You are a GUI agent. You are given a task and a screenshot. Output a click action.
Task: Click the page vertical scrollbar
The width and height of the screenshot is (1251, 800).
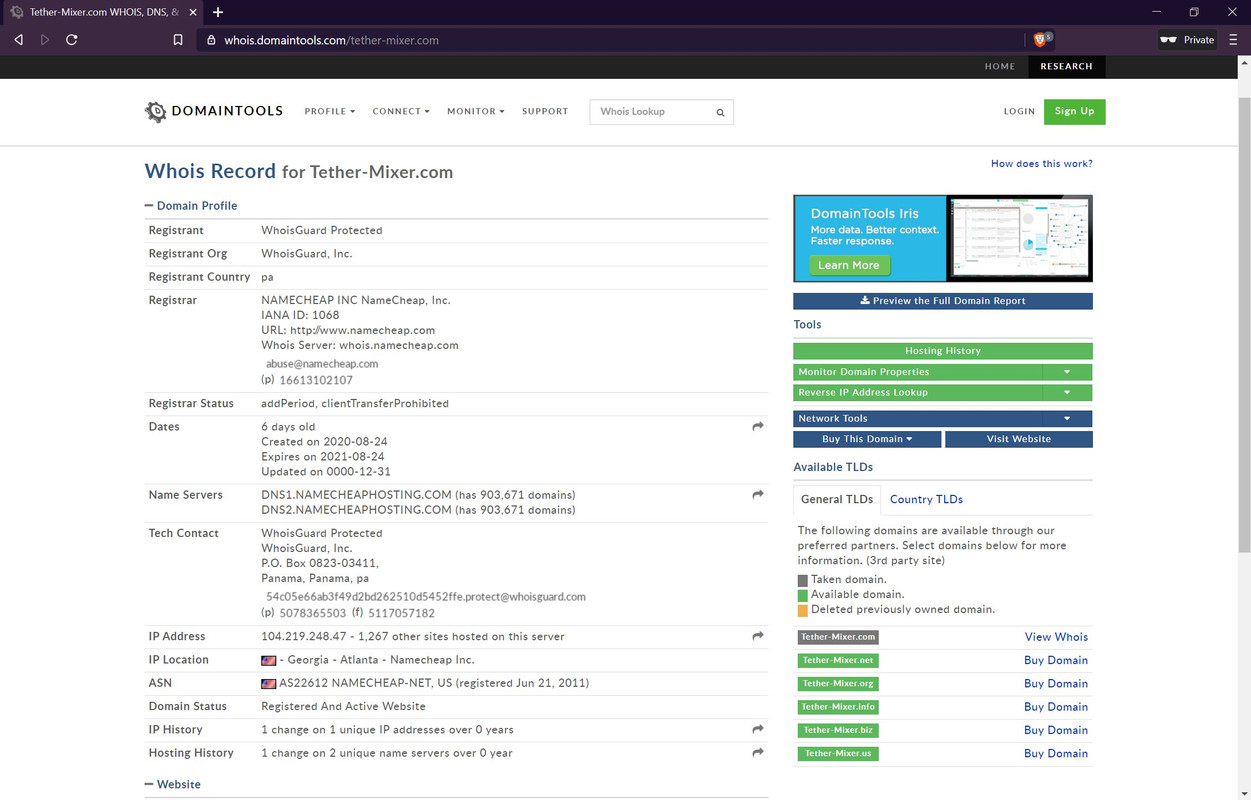pyautogui.click(x=1244, y=325)
